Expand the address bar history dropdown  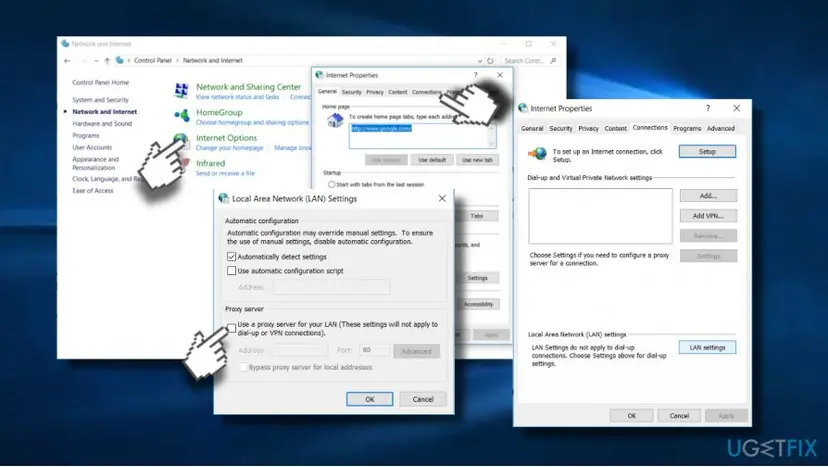[x=479, y=61]
